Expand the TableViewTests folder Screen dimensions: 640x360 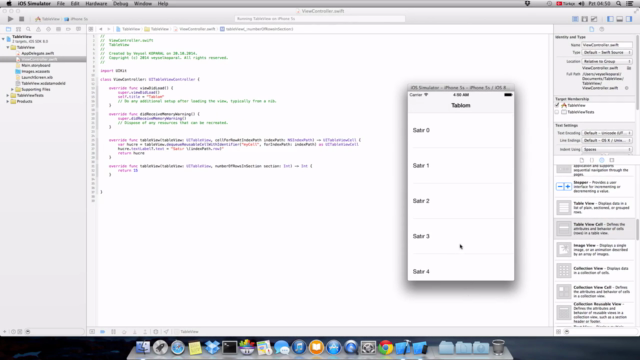8,96
